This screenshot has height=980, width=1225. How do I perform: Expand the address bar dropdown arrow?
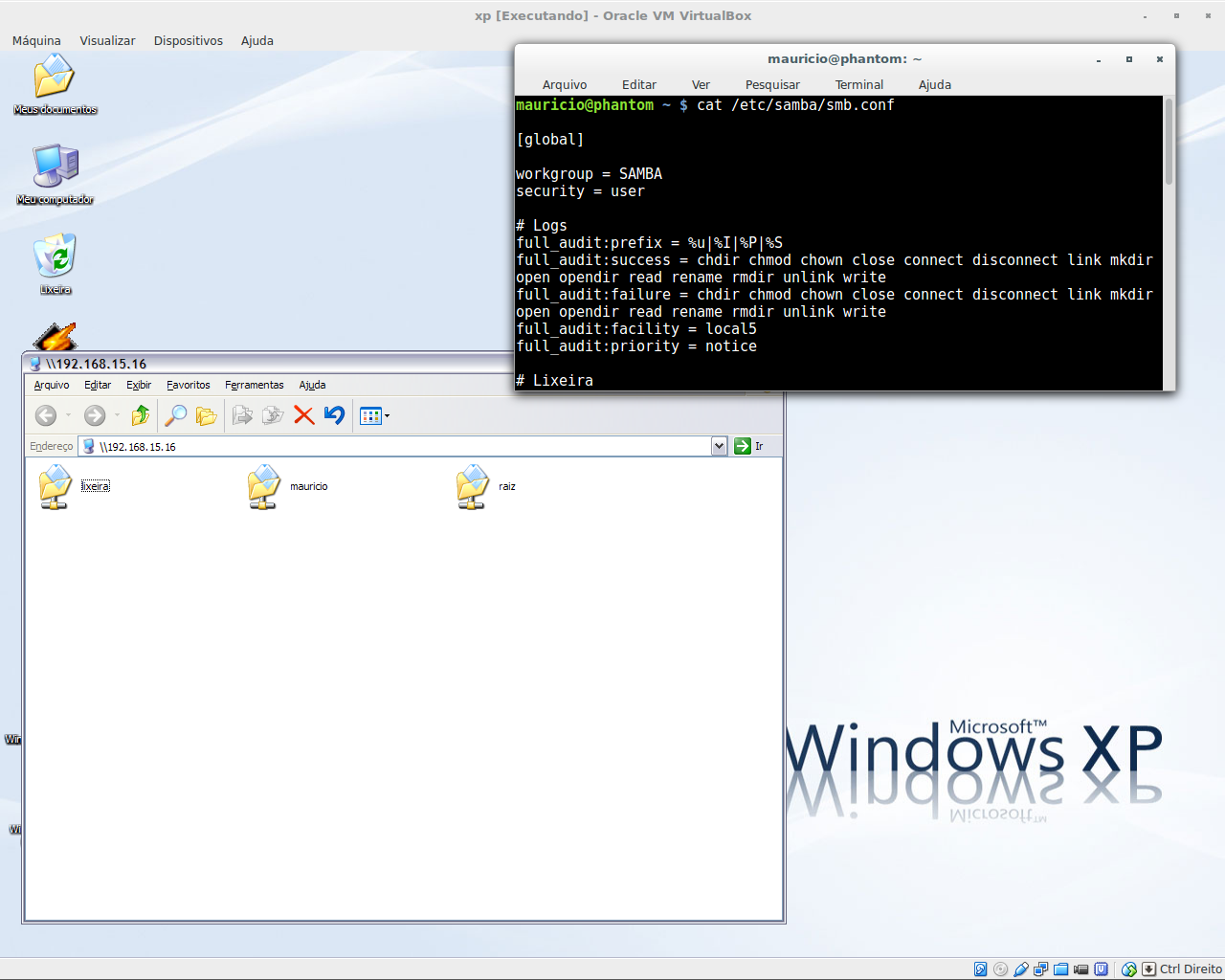pyautogui.click(x=719, y=446)
